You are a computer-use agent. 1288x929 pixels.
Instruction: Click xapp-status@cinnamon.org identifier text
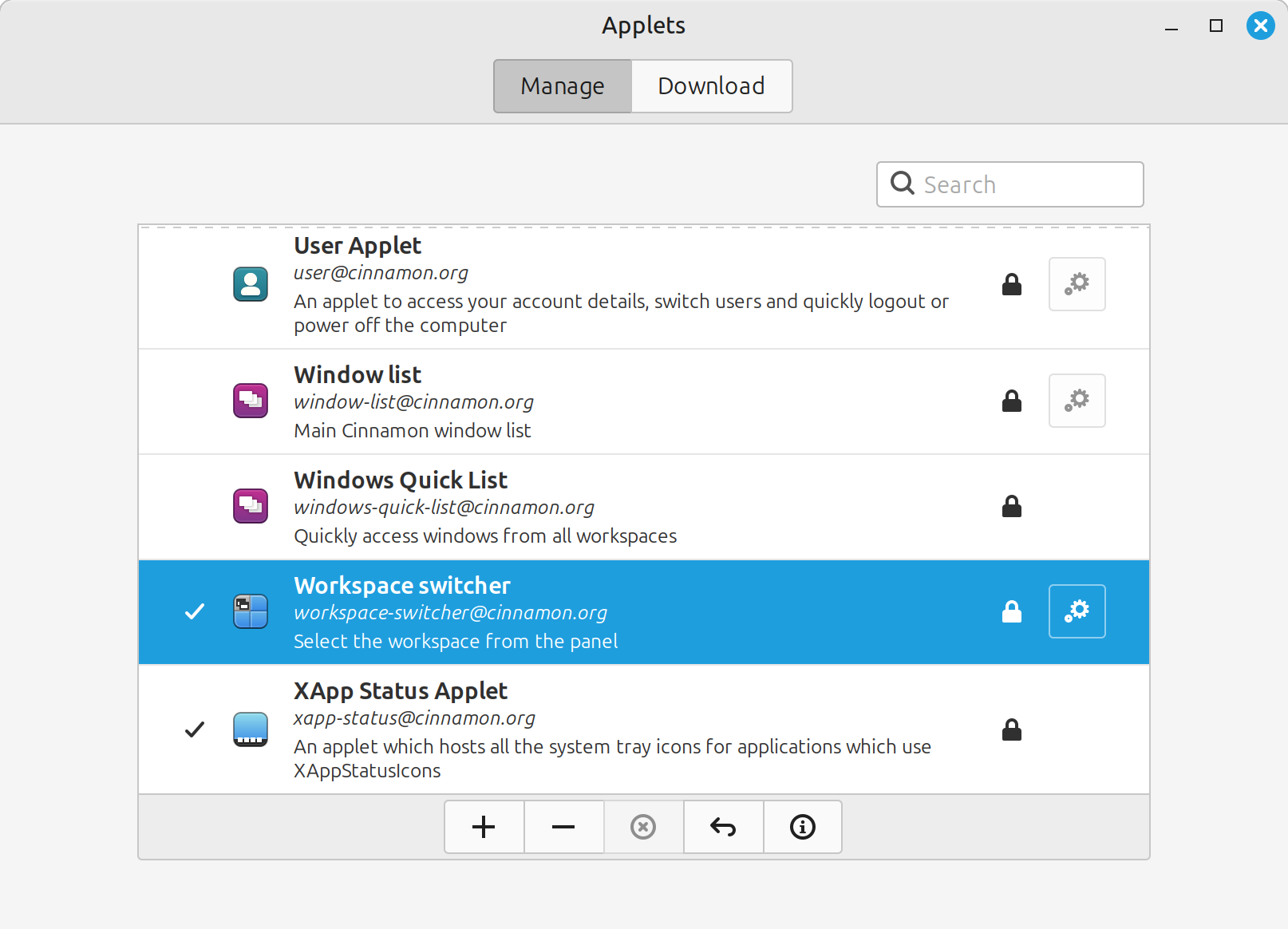pos(414,718)
